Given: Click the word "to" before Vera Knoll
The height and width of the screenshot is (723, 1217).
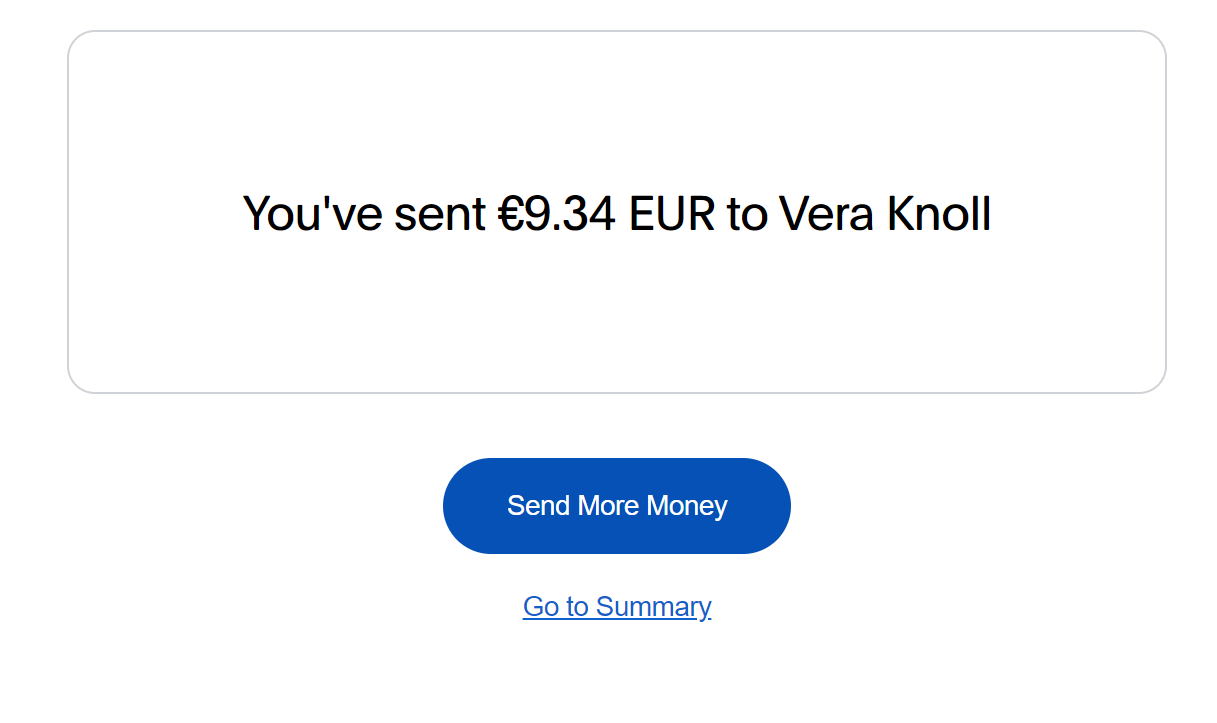Looking at the screenshot, I should 746,214.
